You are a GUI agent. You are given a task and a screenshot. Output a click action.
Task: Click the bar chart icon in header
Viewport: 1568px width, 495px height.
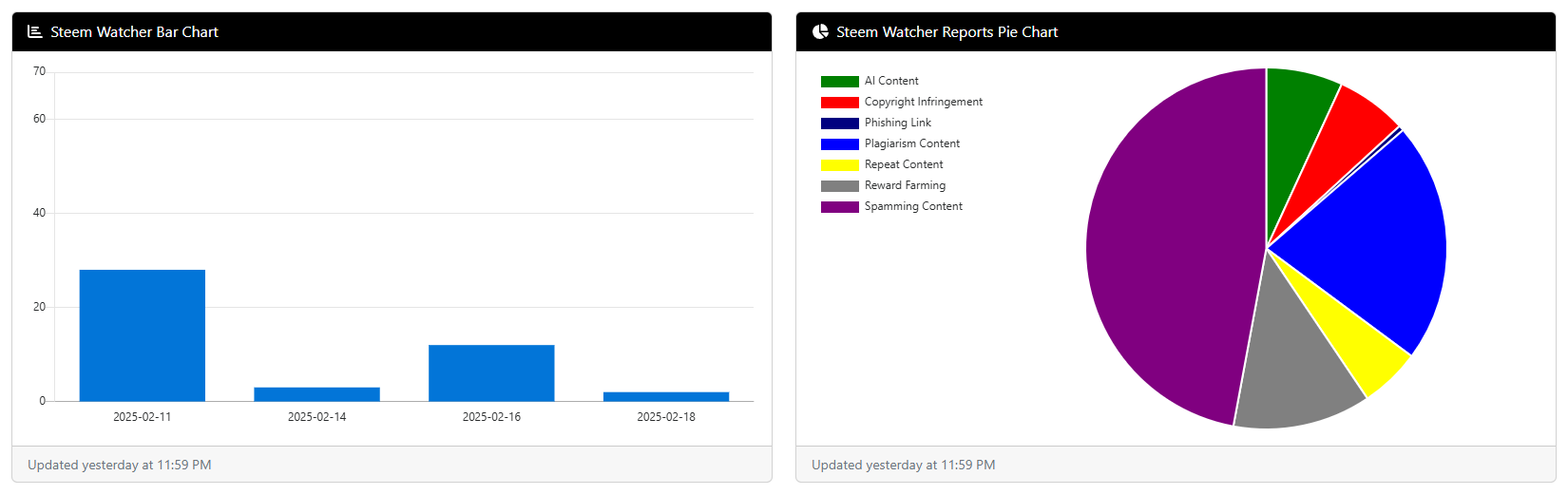[35, 32]
